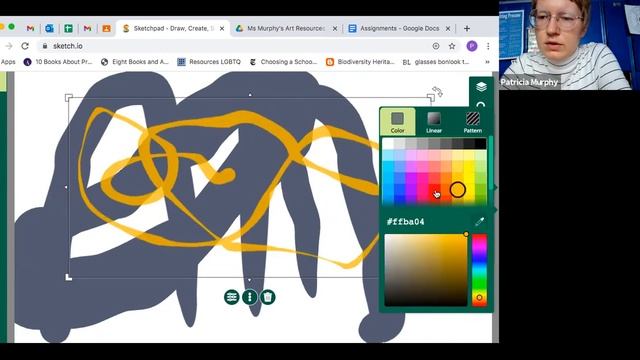Screen dimensions: 640x360
Task: Pick the circled orange swatch
Action: (458, 189)
